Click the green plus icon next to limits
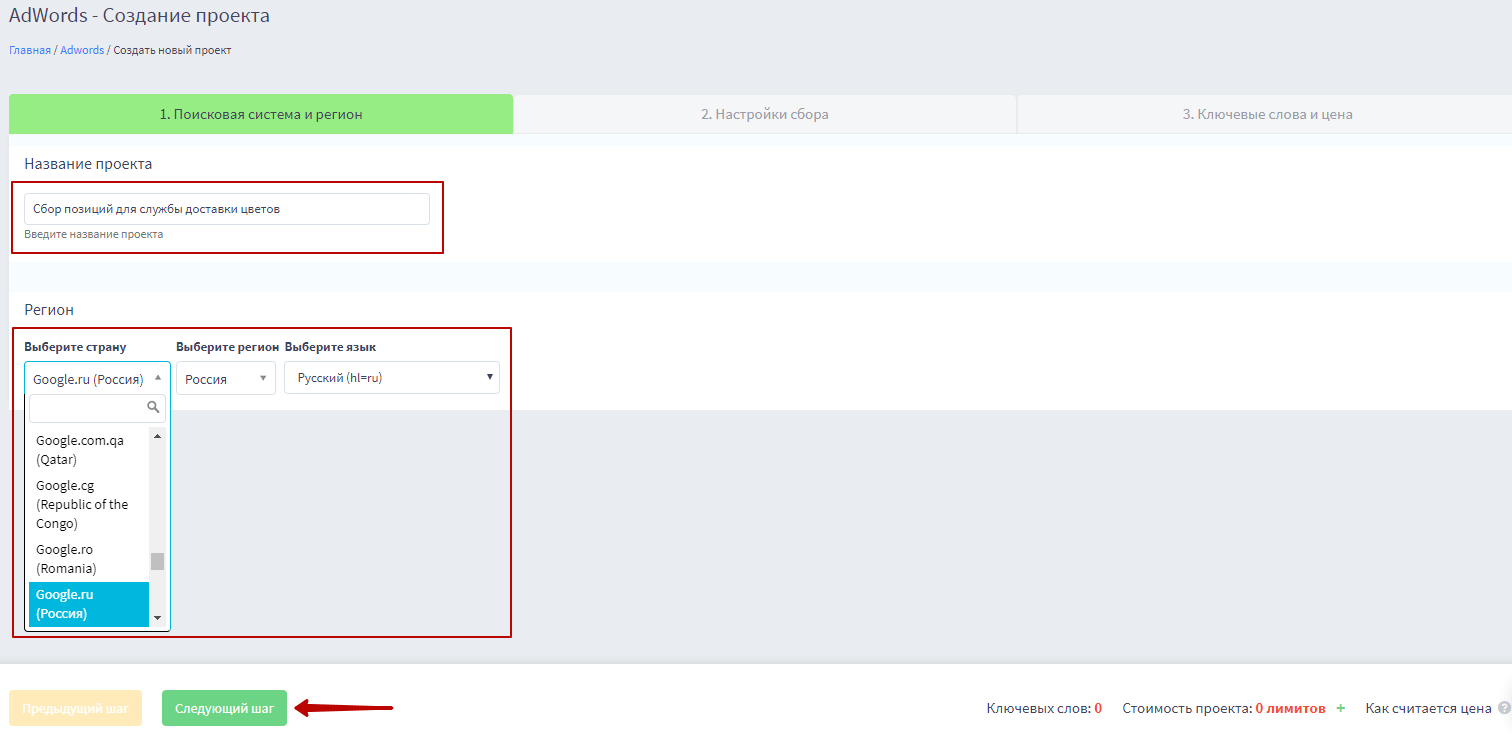 (1340, 708)
